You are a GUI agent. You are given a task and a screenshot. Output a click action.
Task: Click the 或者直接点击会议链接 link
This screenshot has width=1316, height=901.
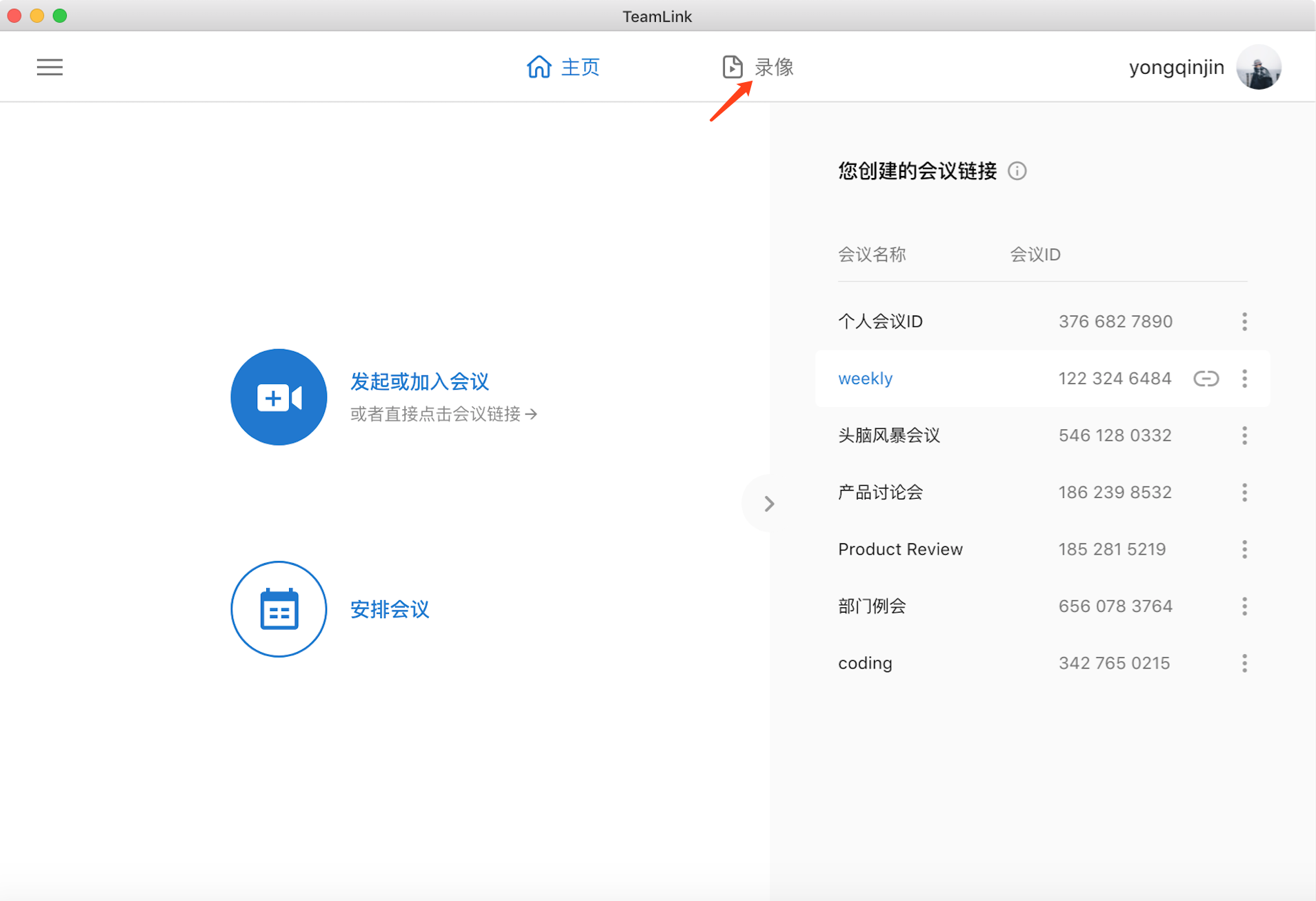coord(443,413)
